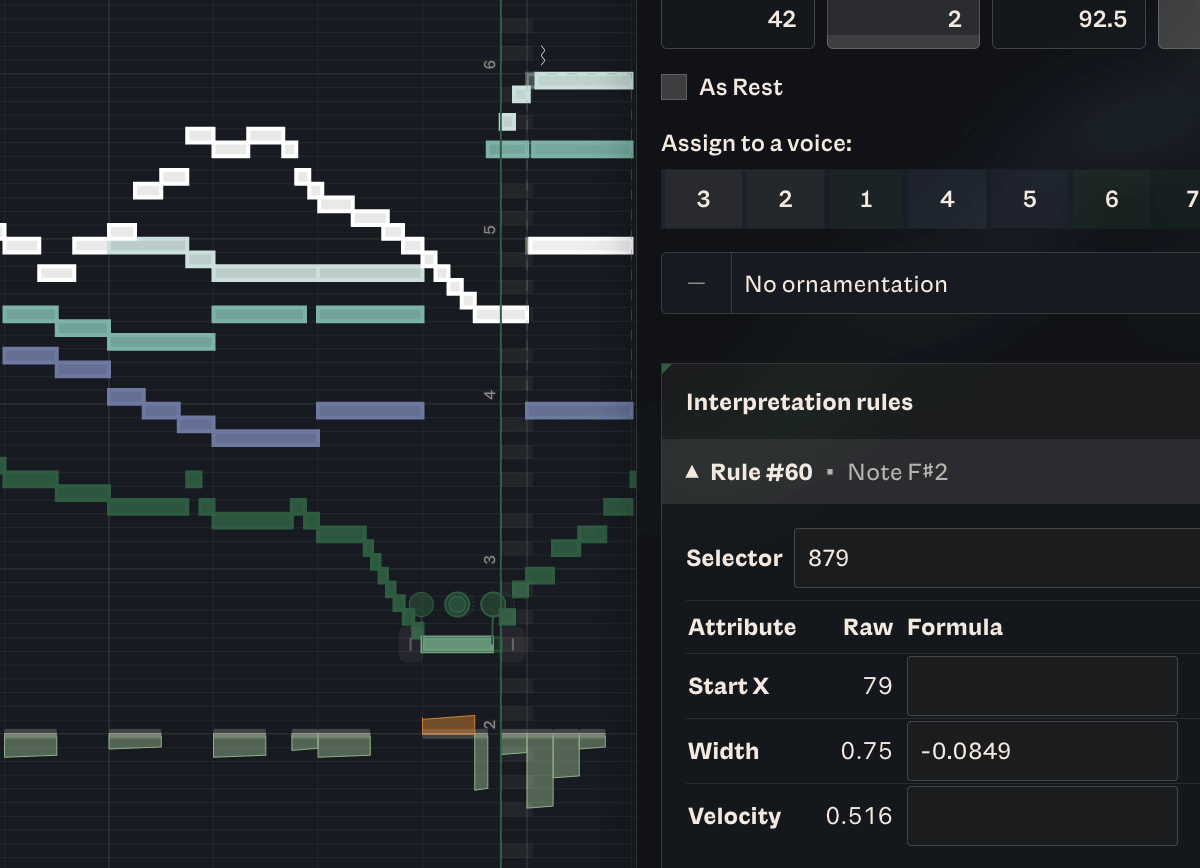Assign the note to voice 6
This screenshot has width=1200, height=868.
click(x=1111, y=200)
